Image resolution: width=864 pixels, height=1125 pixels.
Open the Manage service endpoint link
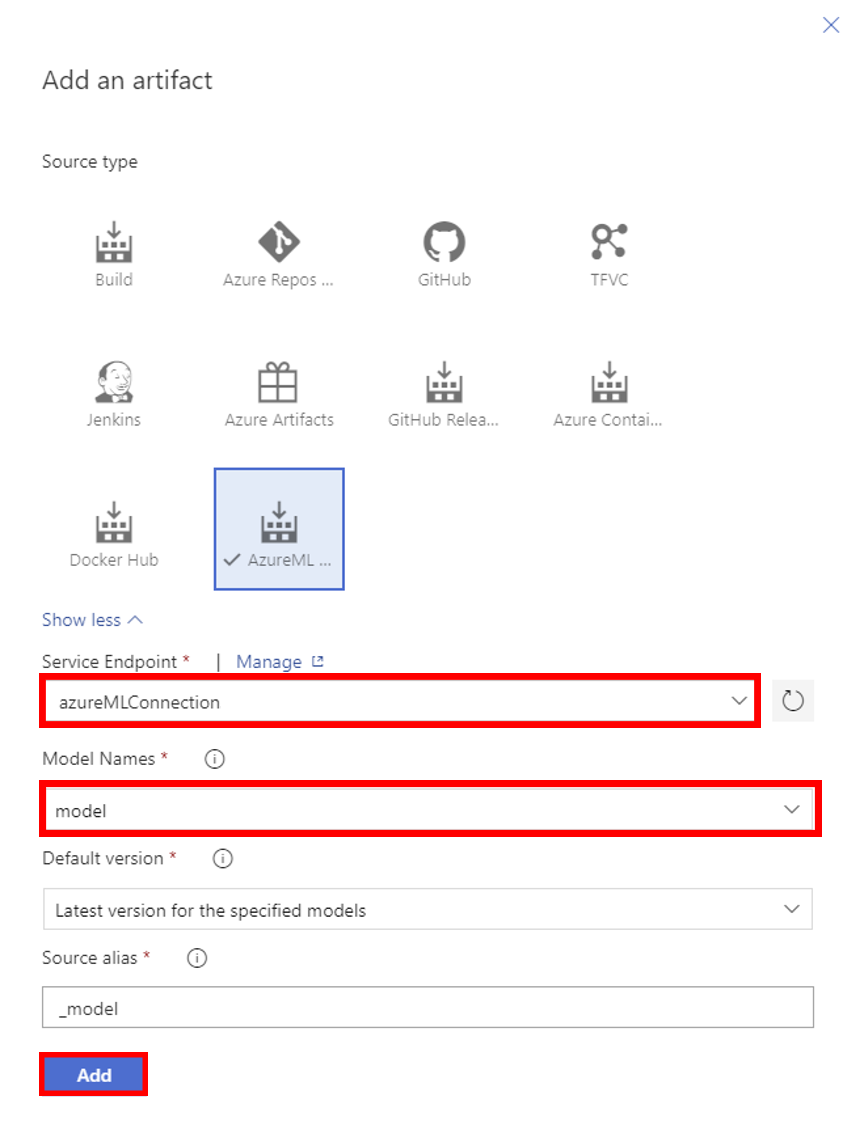pyautogui.click(x=279, y=662)
